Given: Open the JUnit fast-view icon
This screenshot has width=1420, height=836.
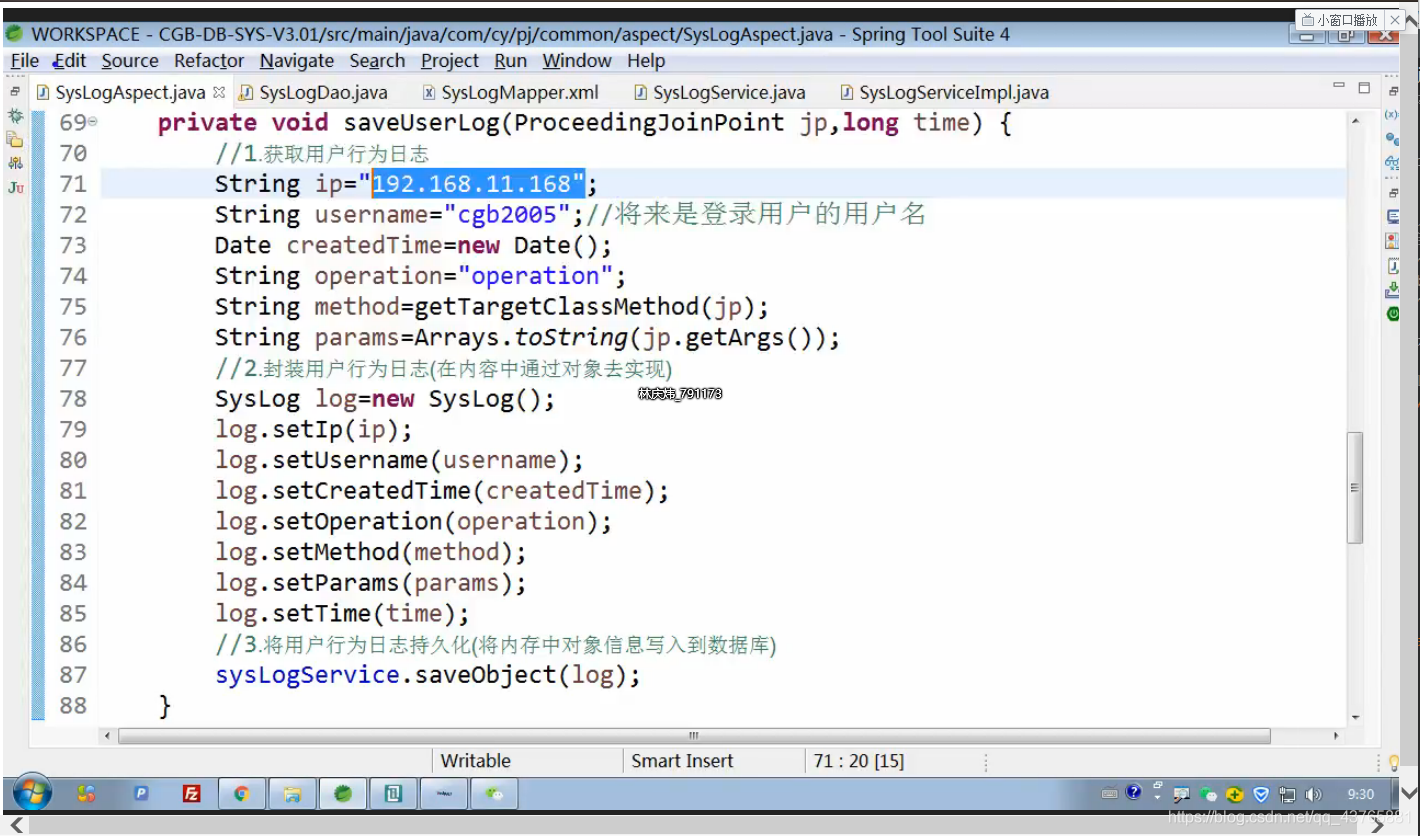Looking at the screenshot, I should [15, 187].
